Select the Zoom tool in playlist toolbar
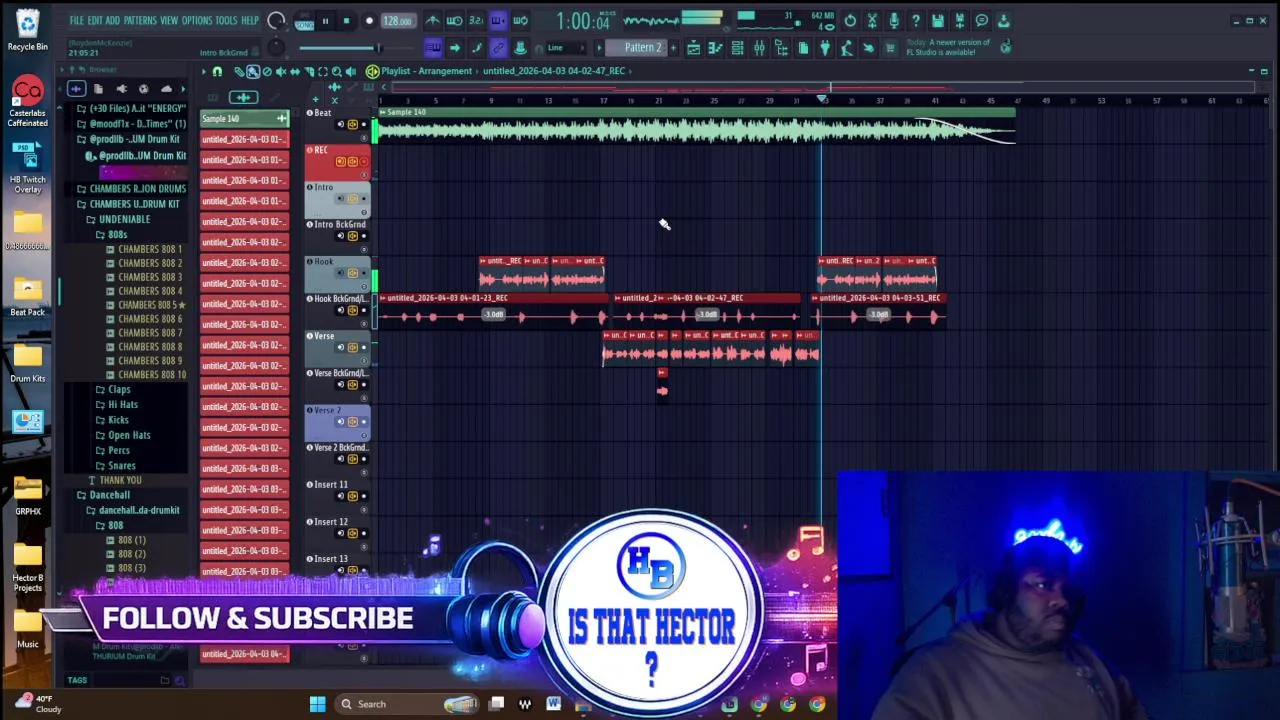This screenshot has height=720, width=1280. tap(336, 71)
